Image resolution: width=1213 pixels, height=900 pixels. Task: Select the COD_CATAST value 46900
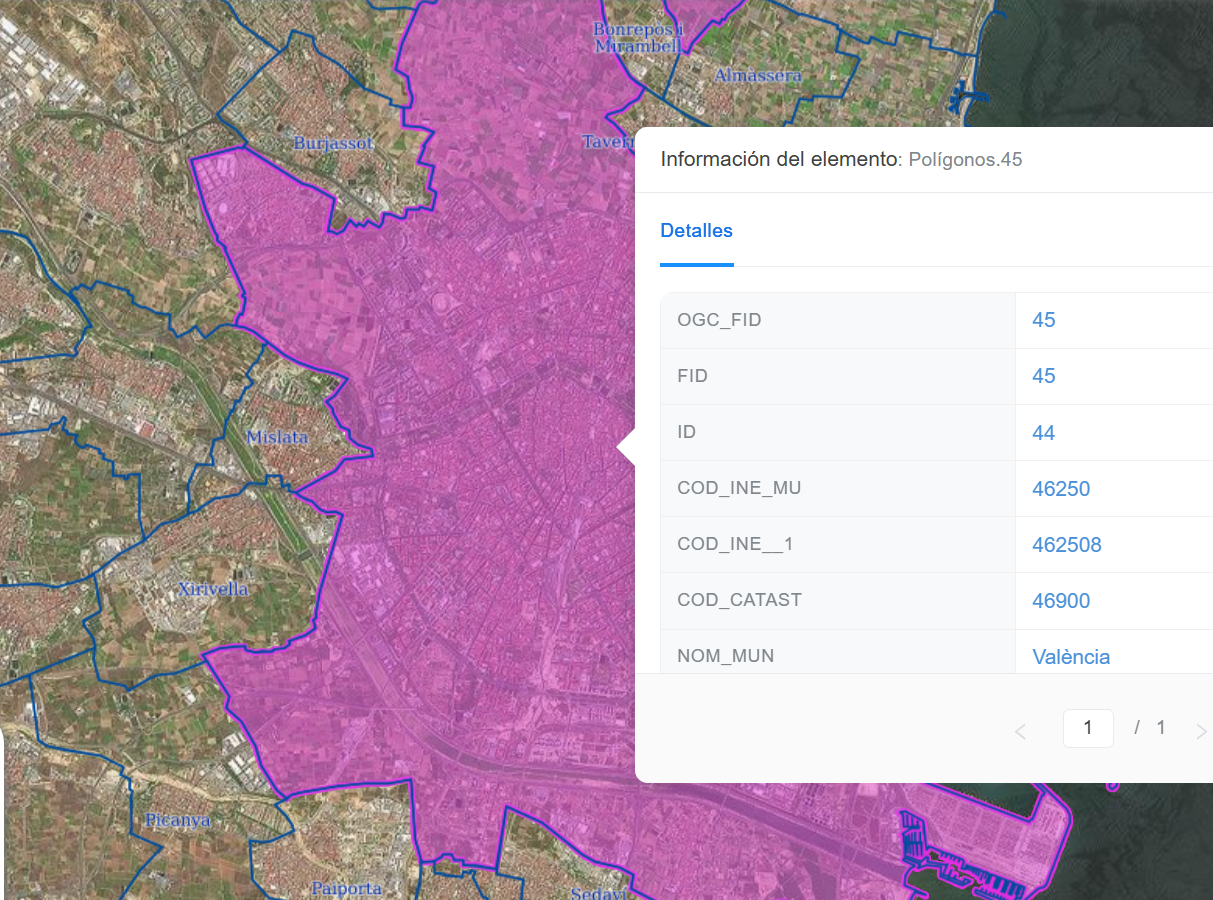tap(1061, 601)
